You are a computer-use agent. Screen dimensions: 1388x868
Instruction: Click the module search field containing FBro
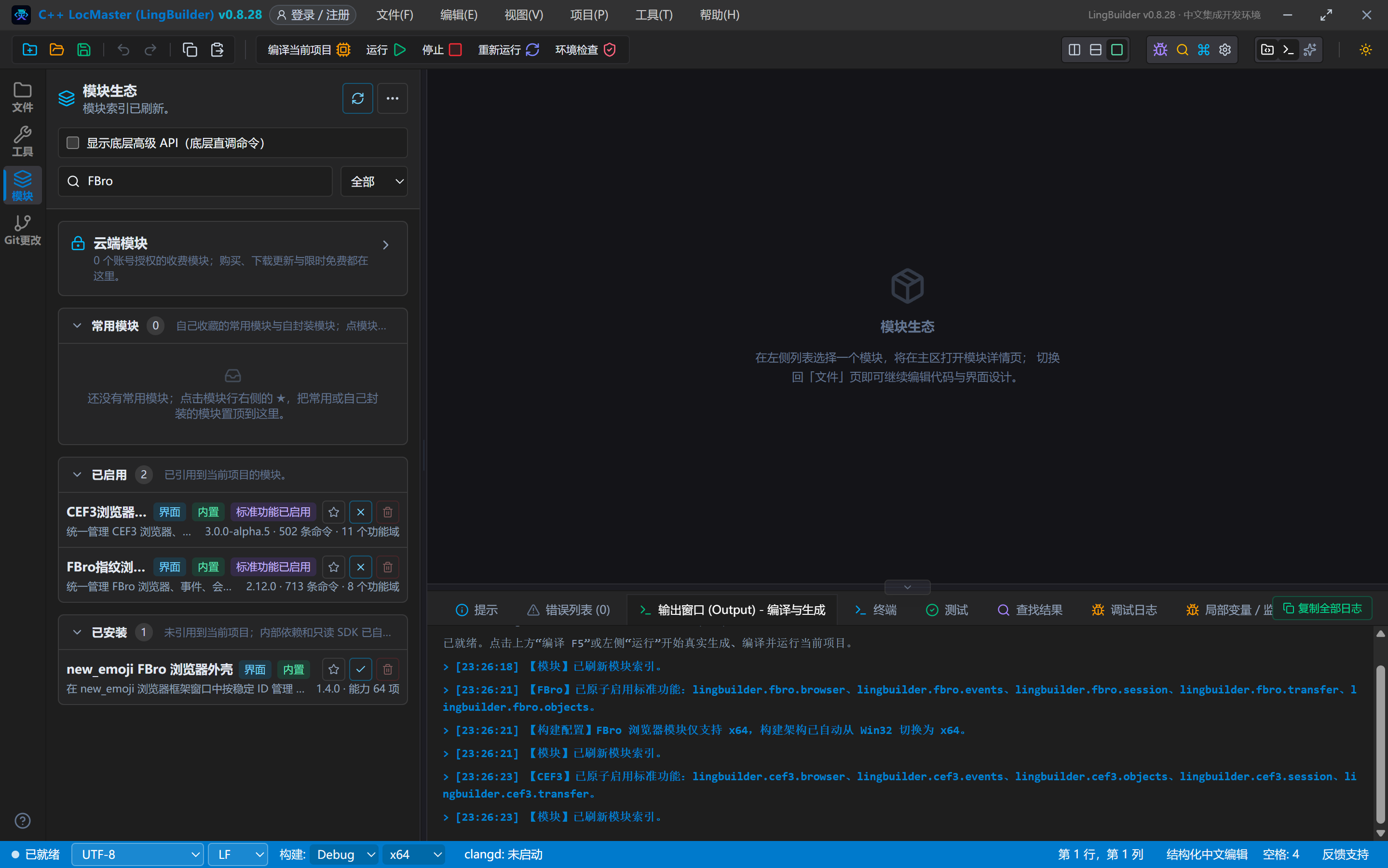(x=195, y=181)
